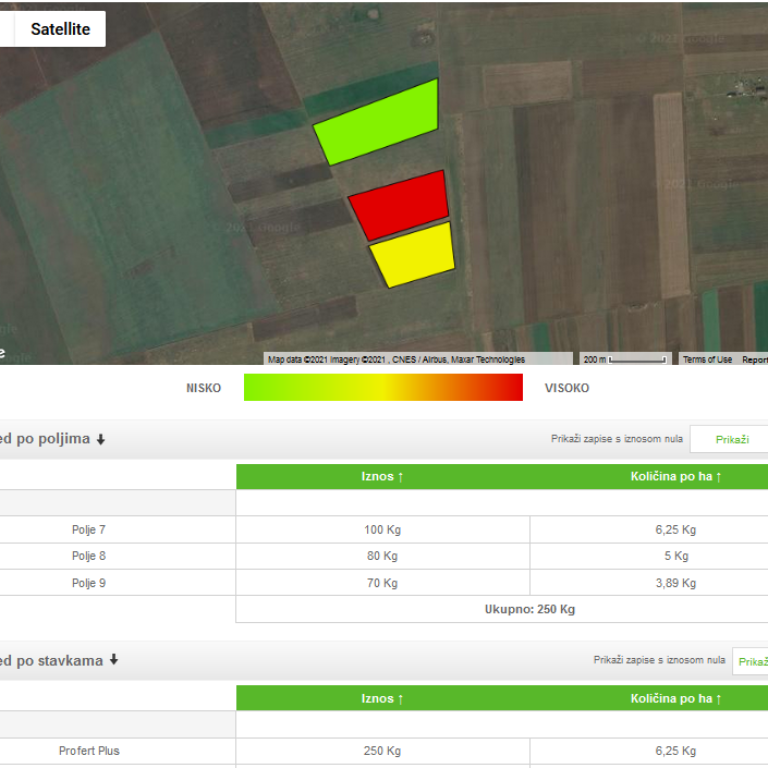Select the Profert Plus item row
Screen dimensions: 768x768
coord(89,751)
